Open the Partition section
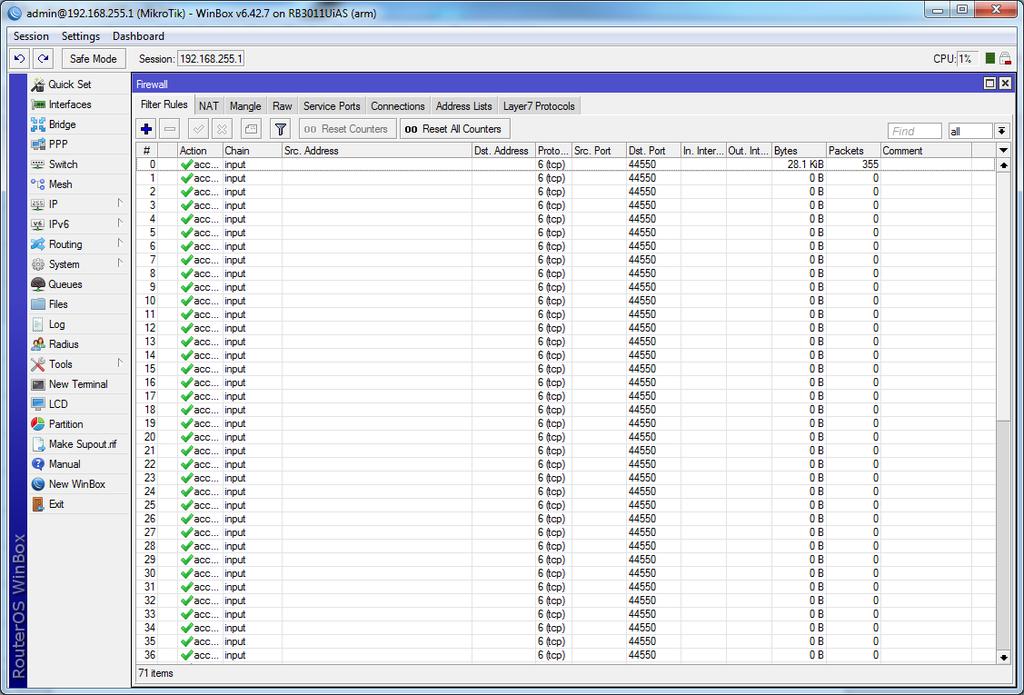 (66, 424)
